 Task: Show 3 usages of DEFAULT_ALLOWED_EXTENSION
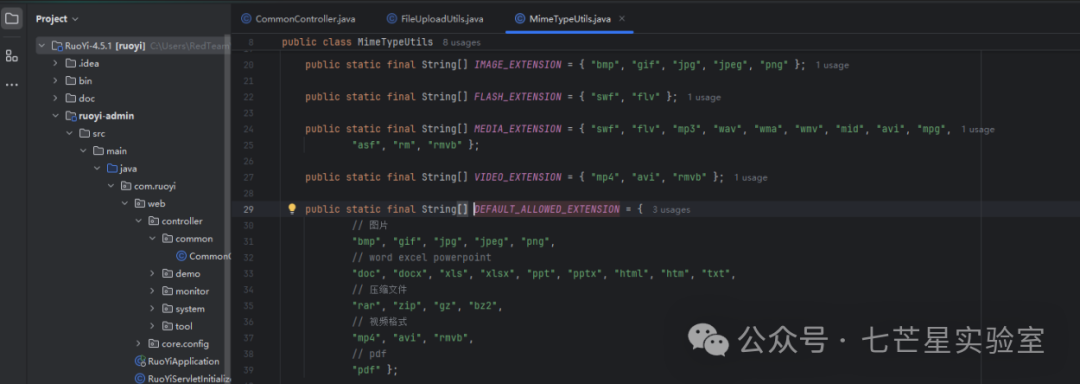click(x=671, y=209)
